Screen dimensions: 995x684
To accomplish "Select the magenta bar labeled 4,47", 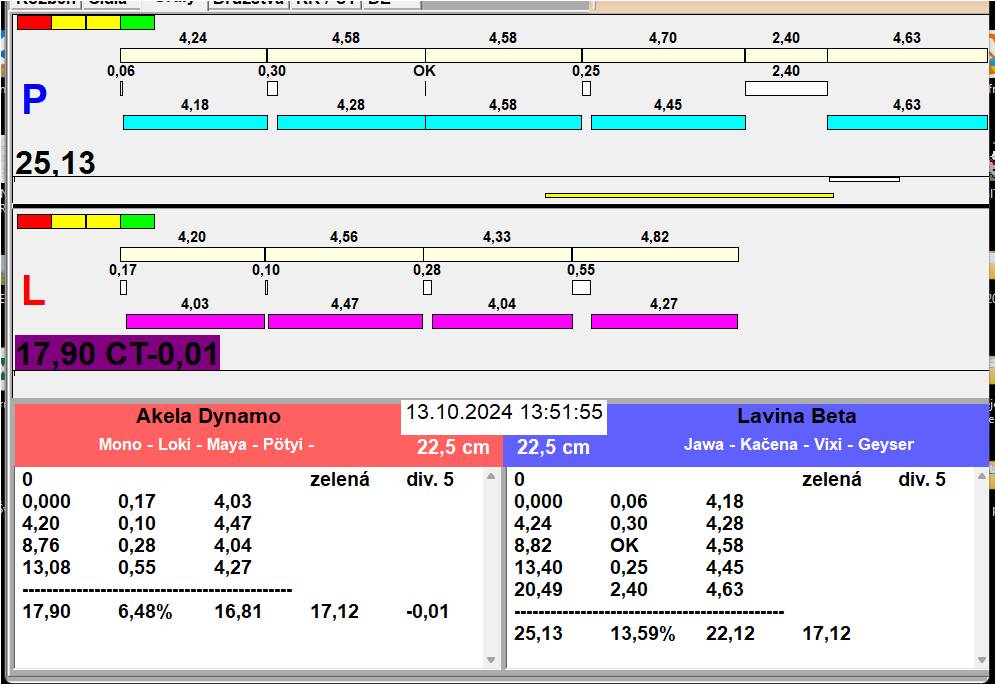I will (x=345, y=321).
